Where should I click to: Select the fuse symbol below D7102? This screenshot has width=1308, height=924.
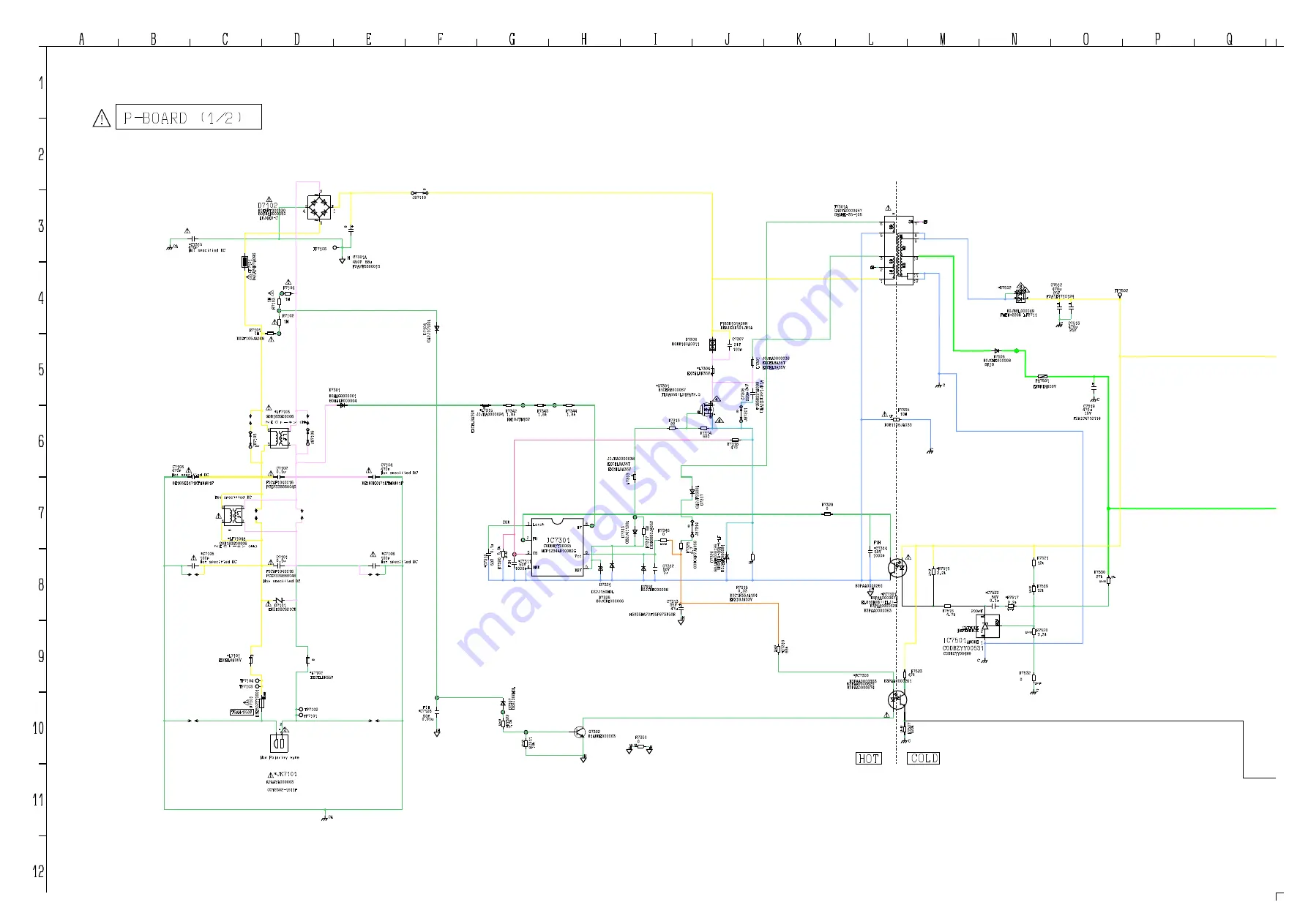[244, 263]
